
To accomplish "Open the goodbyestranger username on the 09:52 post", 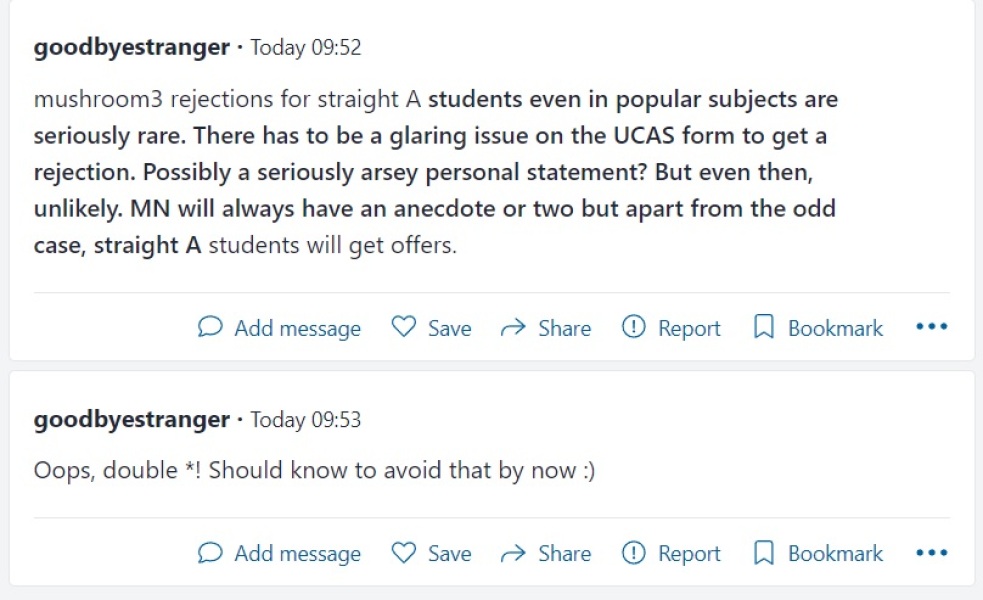I will 131,47.
